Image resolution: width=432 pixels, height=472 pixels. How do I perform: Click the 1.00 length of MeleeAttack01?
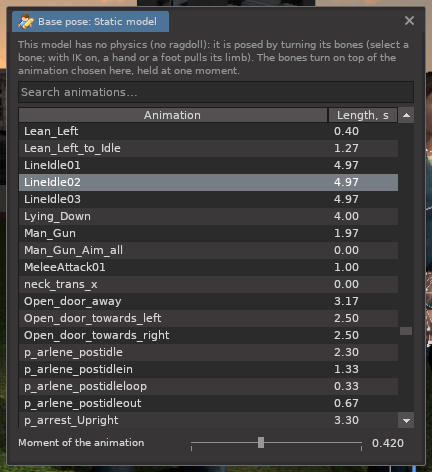[346, 267]
